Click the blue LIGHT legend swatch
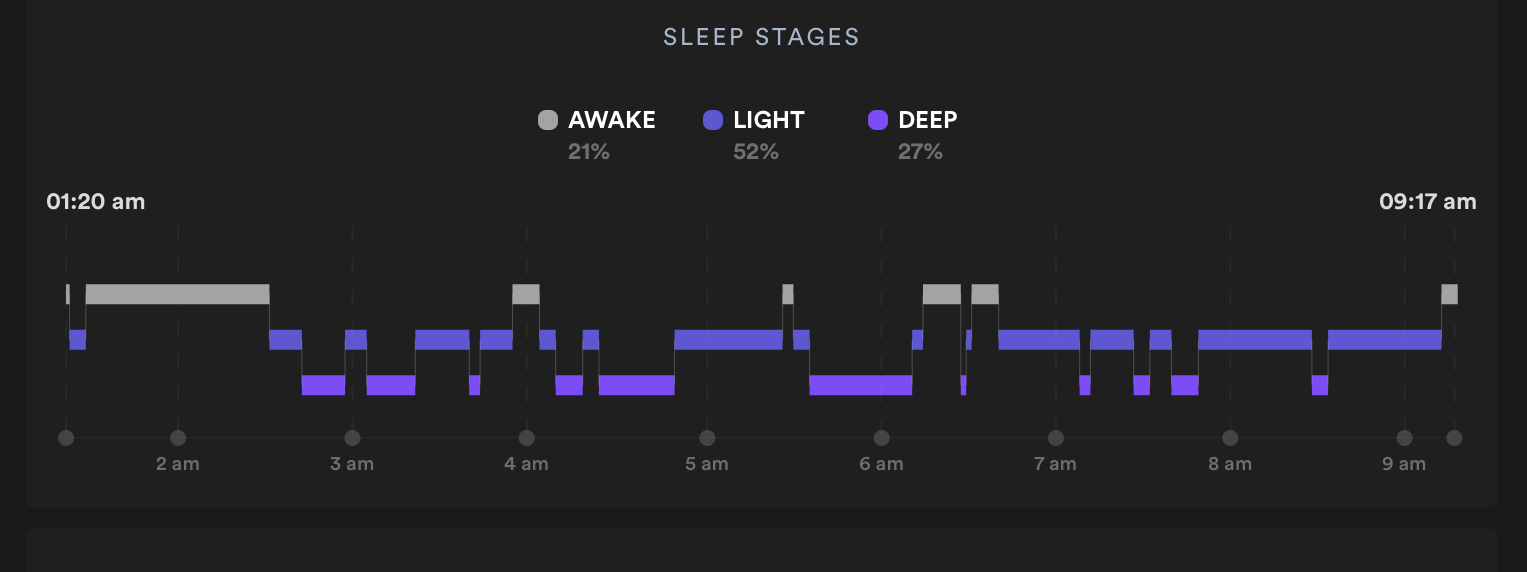 (x=713, y=120)
